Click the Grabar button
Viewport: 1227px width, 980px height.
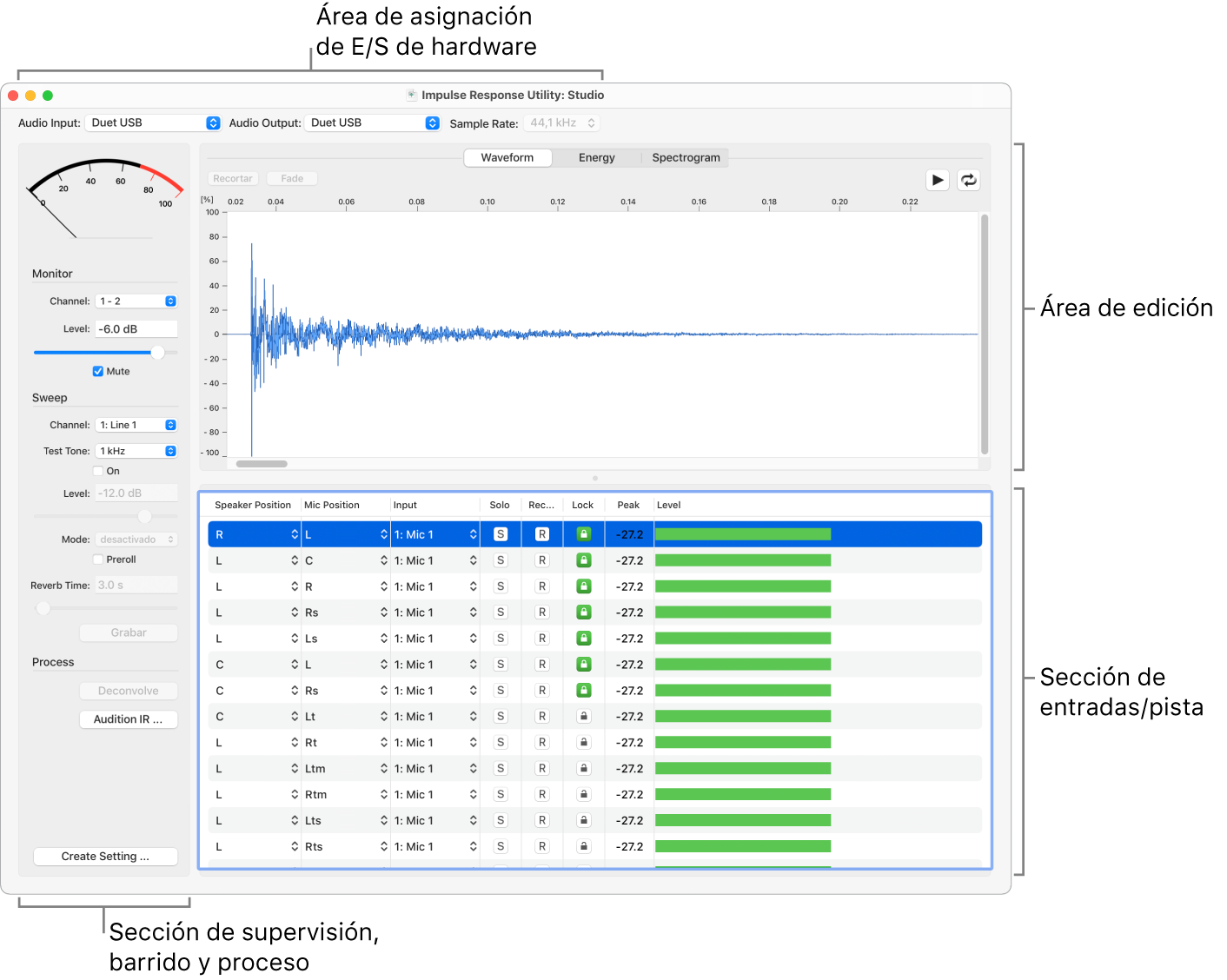point(129,632)
